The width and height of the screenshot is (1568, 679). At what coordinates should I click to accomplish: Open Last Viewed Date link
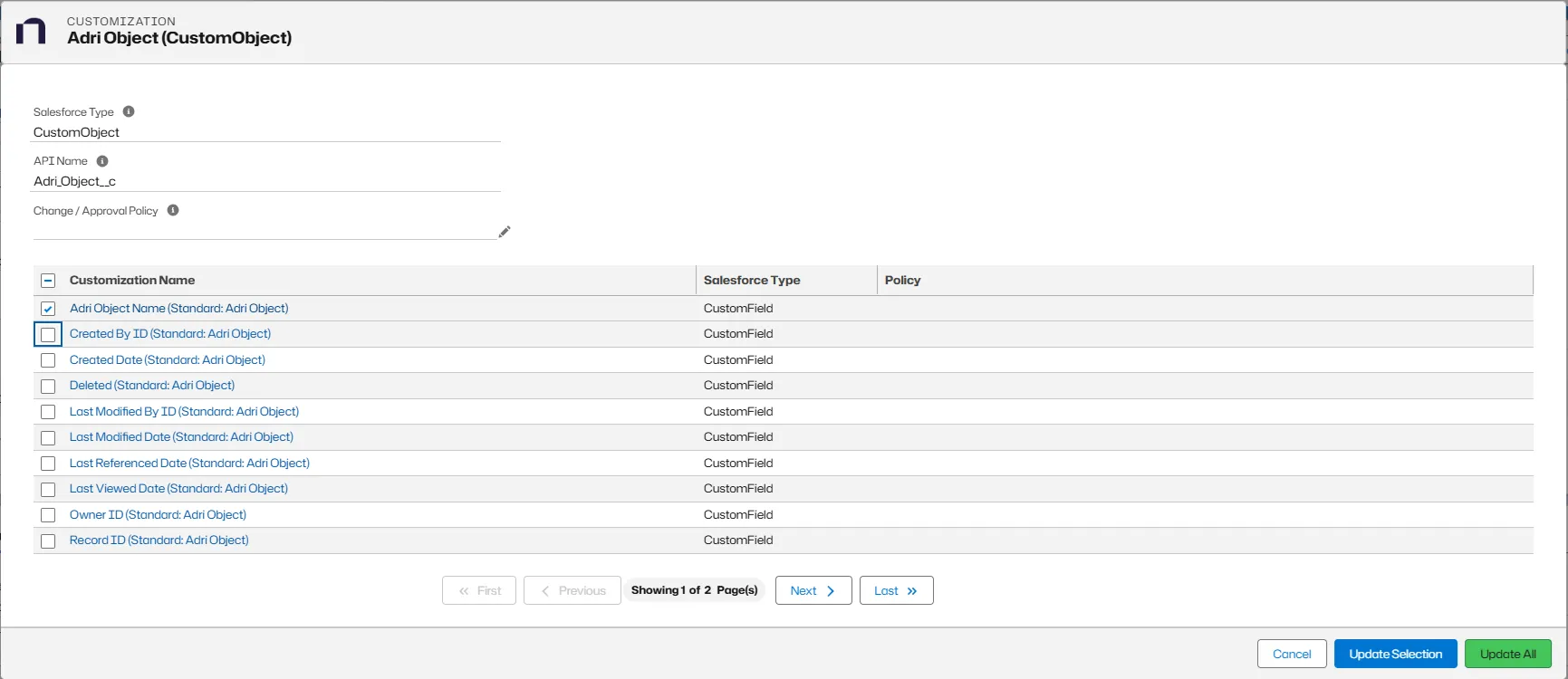pyautogui.click(x=178, y=488)
